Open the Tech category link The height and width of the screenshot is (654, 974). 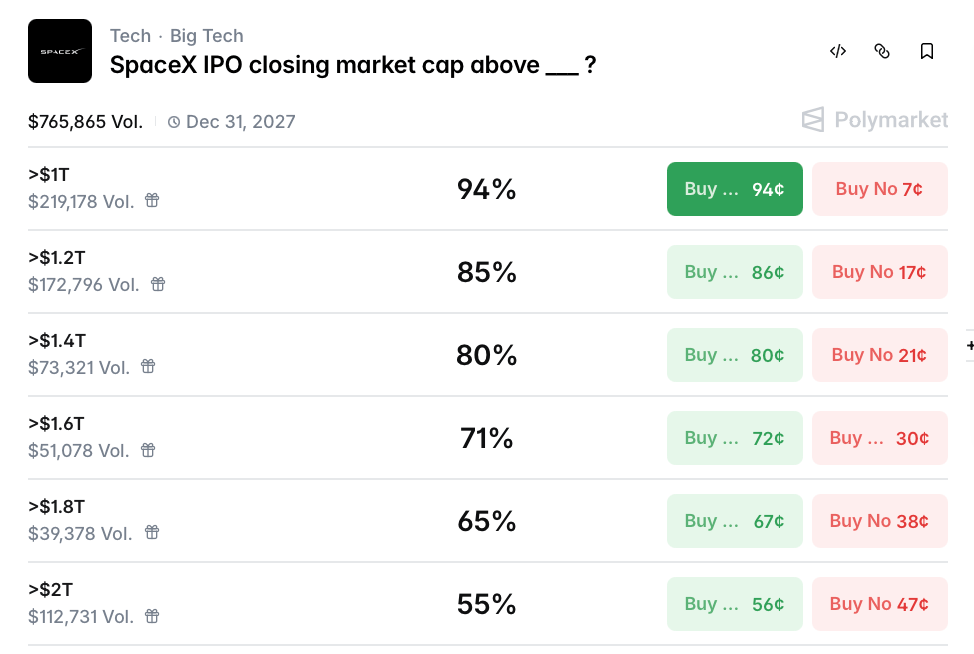click(130, 36)
